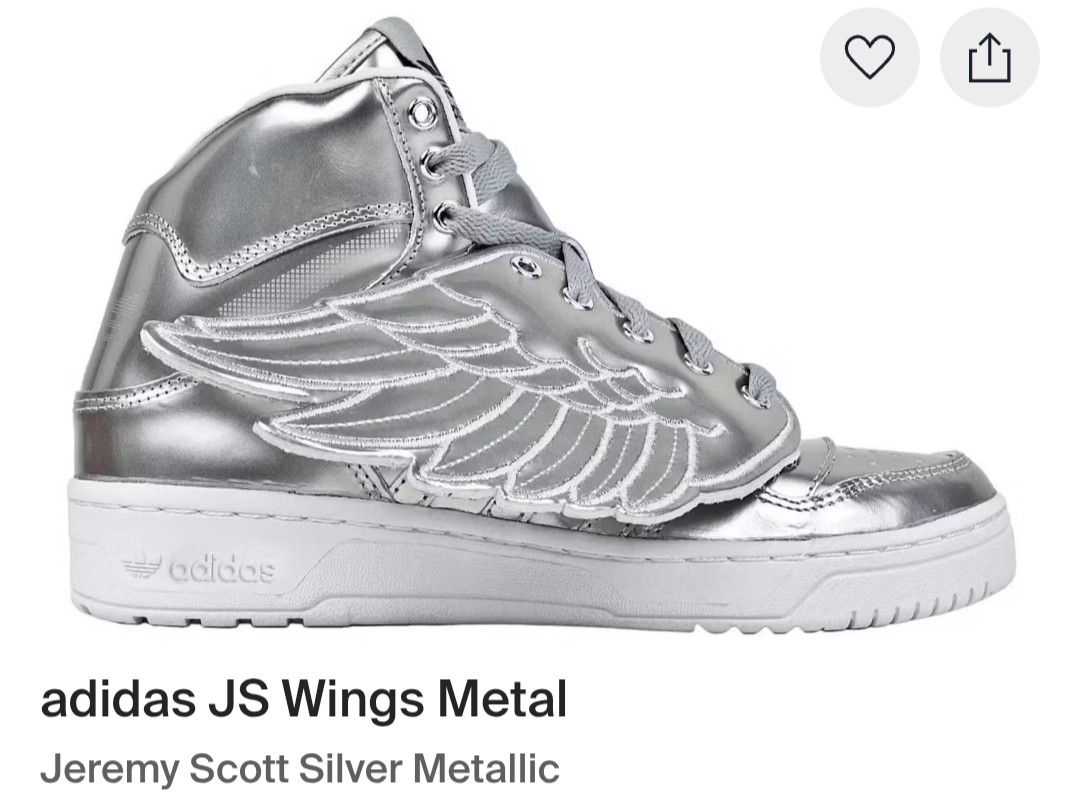Tap the heart icon to favorite item
Viewport: 1080px width, 804px height.
(x=869, y=57)
